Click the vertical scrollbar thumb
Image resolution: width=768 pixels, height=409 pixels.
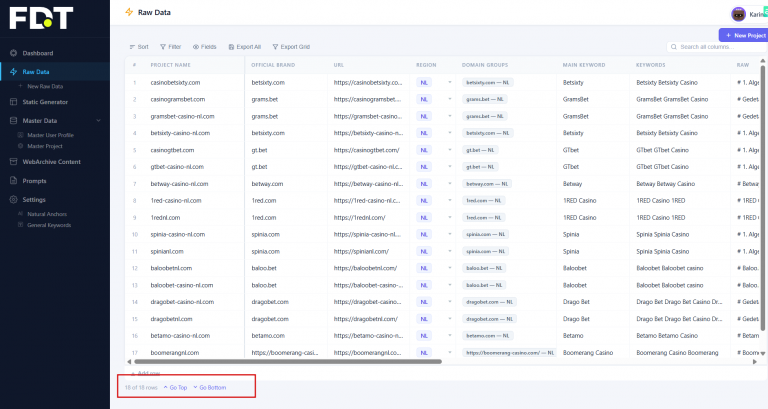pyautogui.click(x=763, y=198)
